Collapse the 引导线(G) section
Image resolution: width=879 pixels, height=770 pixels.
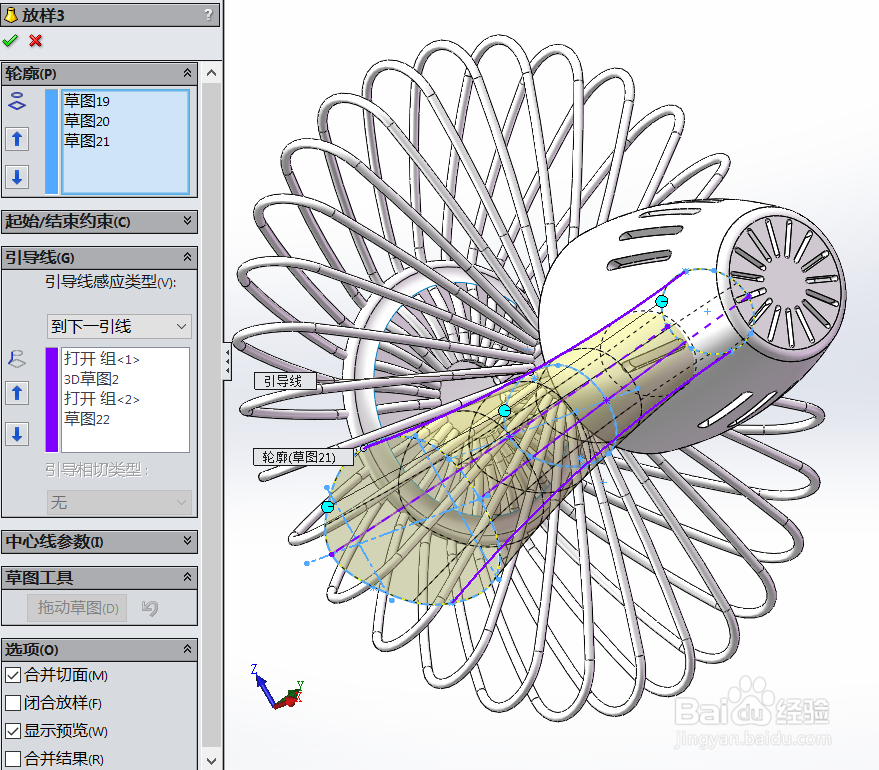click(187, 257)
